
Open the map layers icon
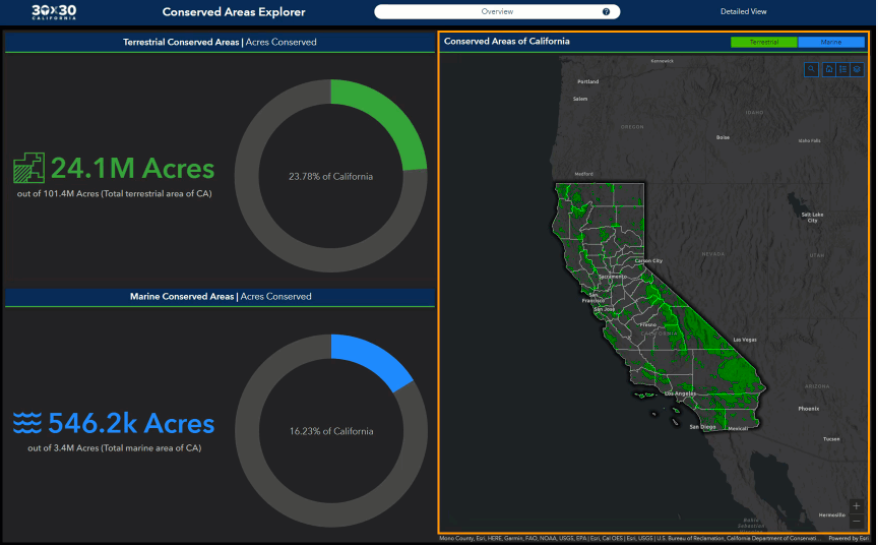857,70
